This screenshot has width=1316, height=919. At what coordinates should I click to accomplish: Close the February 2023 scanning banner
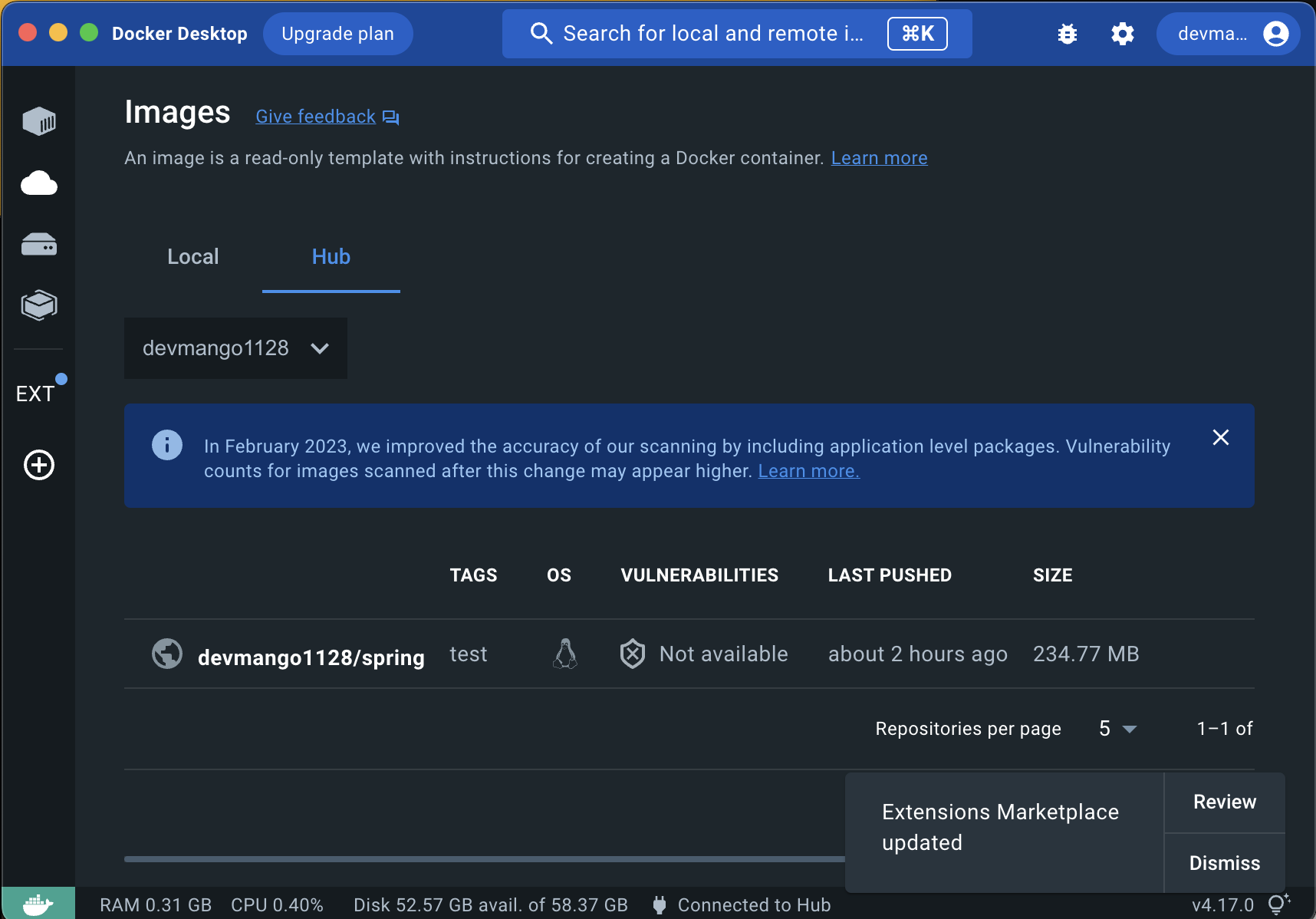1221,437
